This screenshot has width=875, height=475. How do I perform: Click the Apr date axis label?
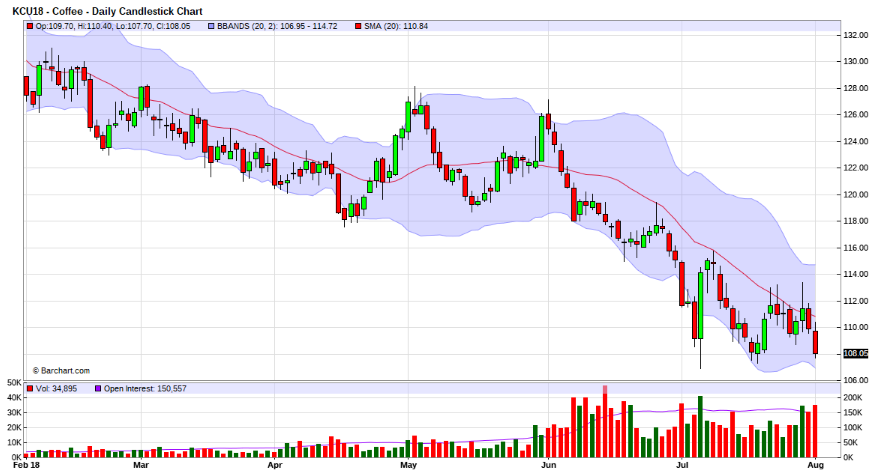coord(275,465)
